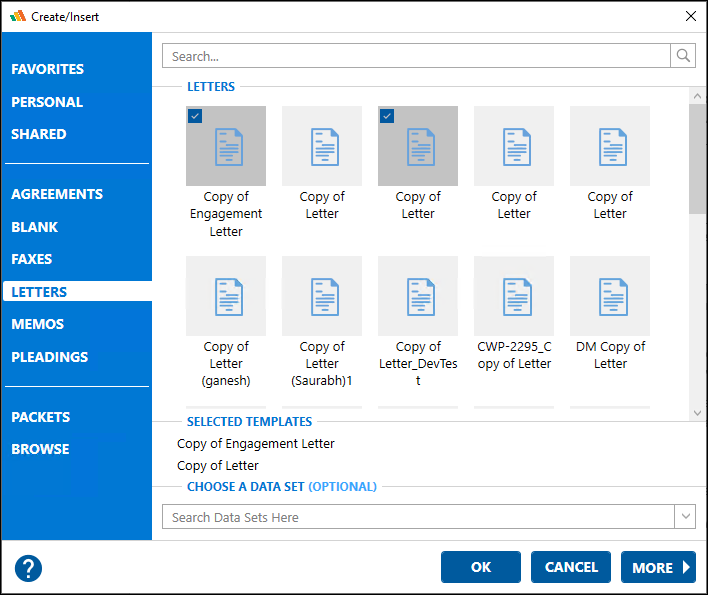The height and width of the screenshot is (595, 708).
Task: Open the data set dropdown arrow
Action: point(685,516)
